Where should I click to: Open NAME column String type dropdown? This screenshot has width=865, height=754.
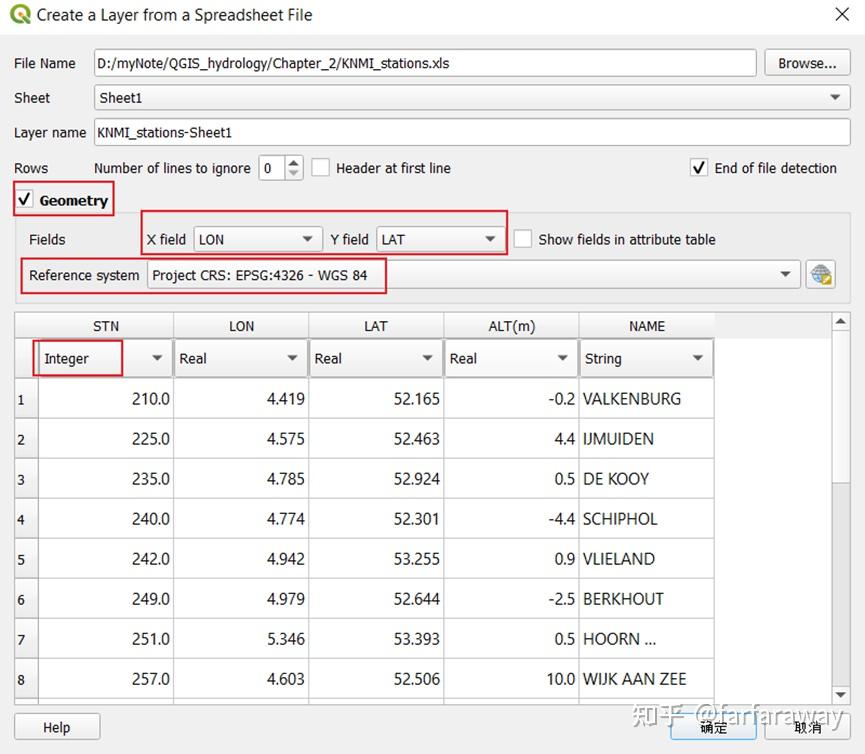(x=645, y=358)
